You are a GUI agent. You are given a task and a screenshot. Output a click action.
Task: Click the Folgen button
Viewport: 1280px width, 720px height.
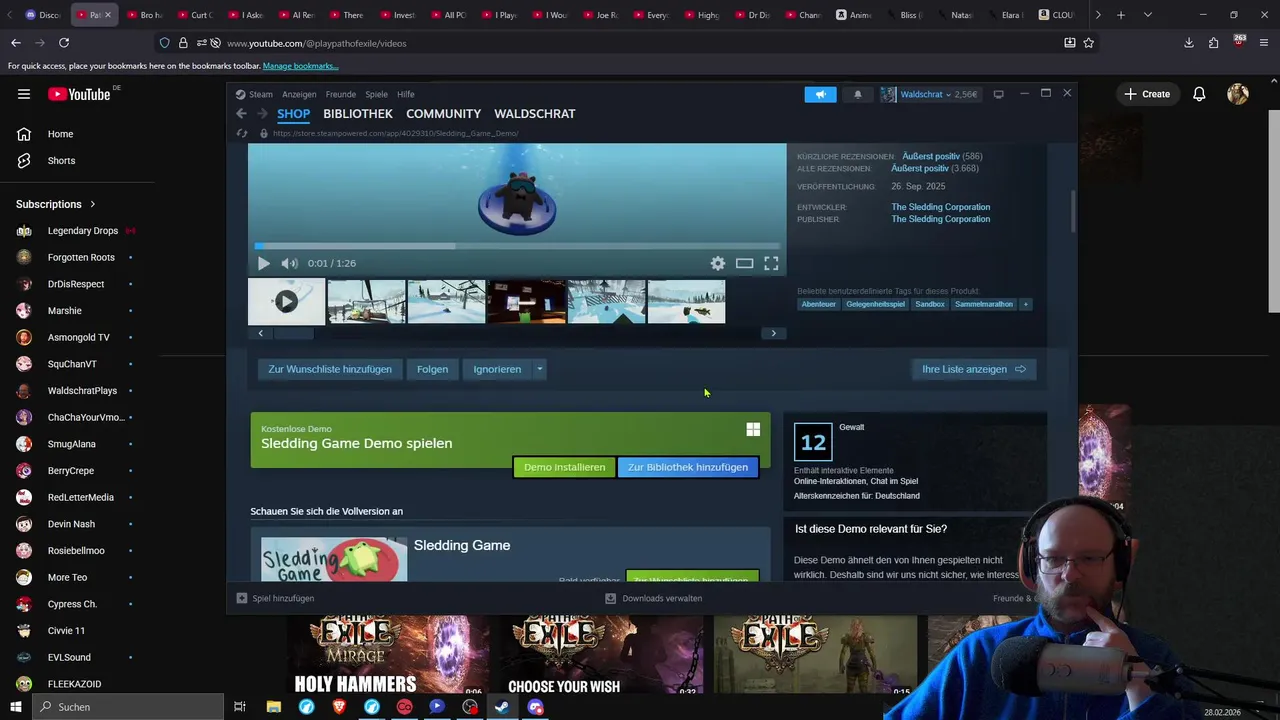click(x=432, y=369)
